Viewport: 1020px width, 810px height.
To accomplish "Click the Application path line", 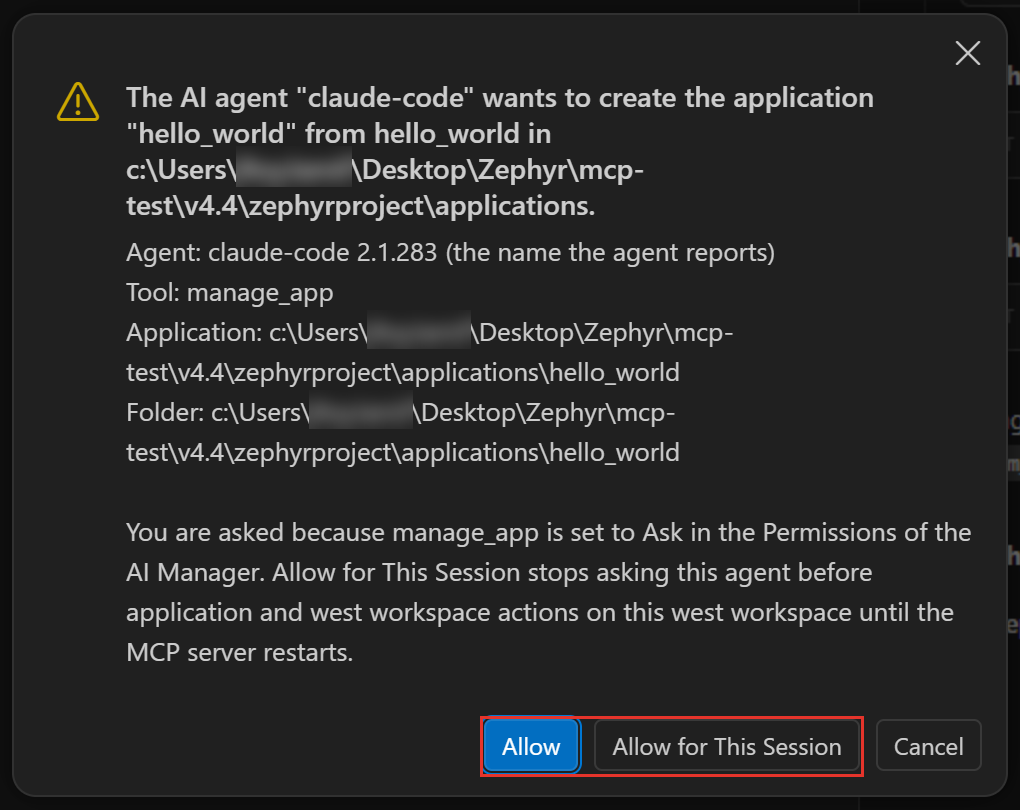I will [x=429, y=352].
